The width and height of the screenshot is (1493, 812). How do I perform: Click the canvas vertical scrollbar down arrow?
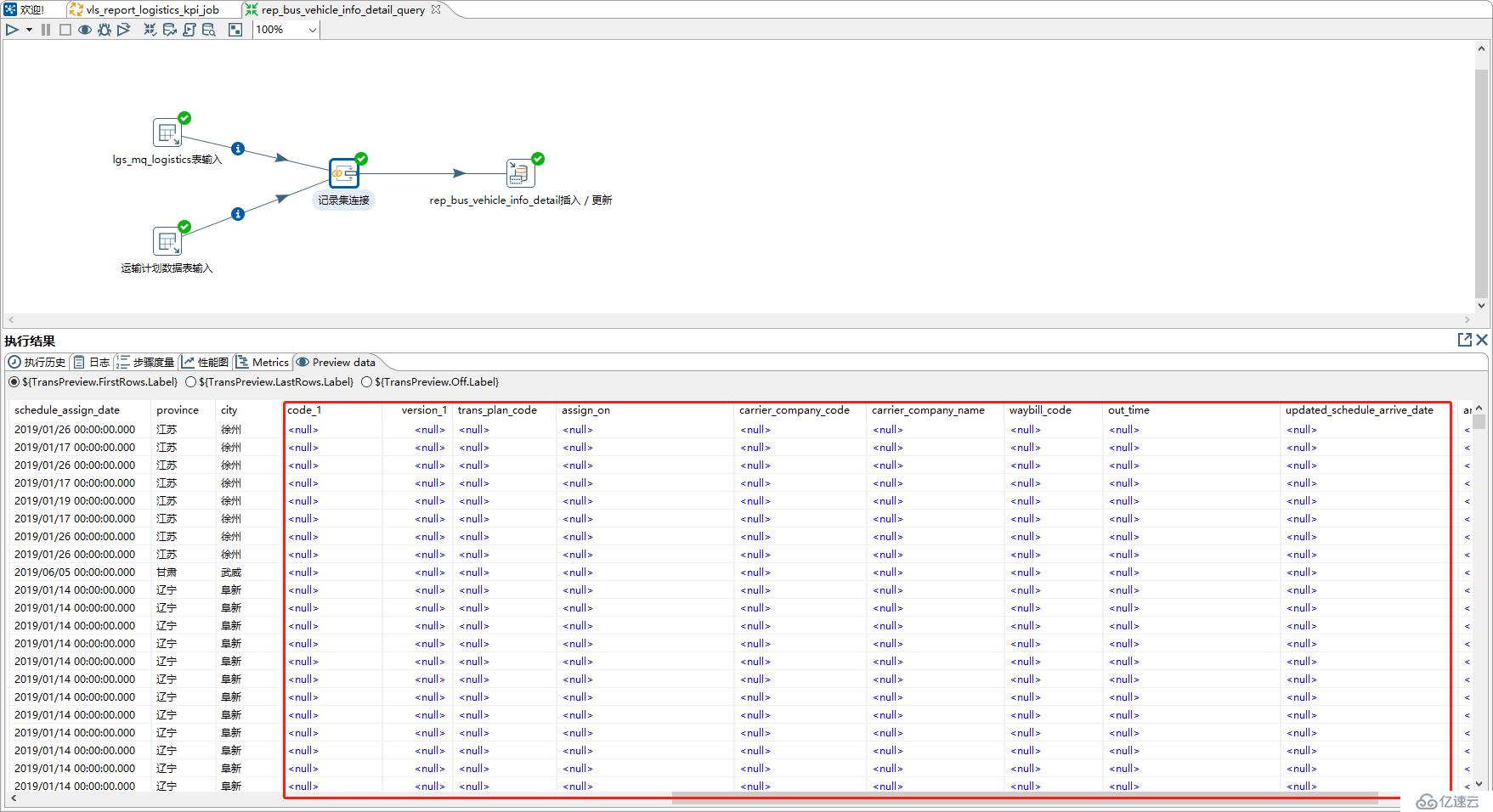point(1482,306)
